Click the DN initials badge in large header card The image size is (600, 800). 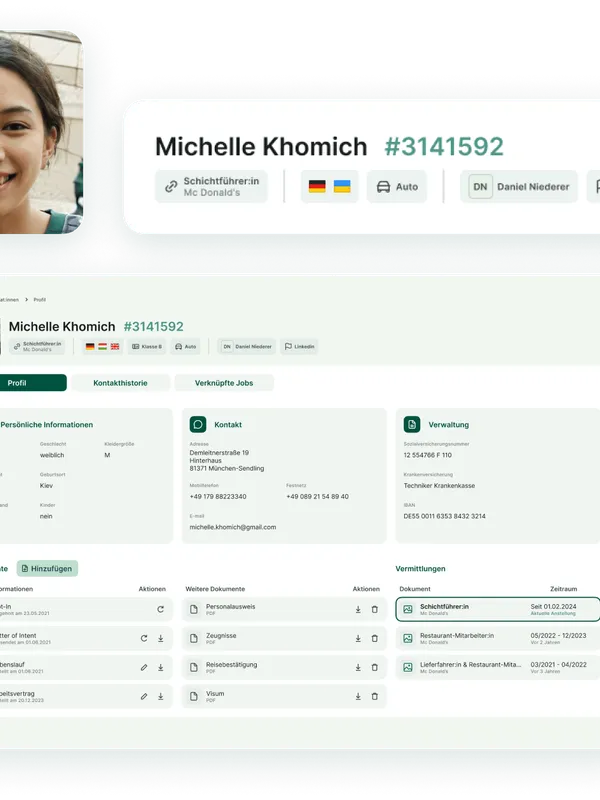pyautogui.click(x=480, y=187)
